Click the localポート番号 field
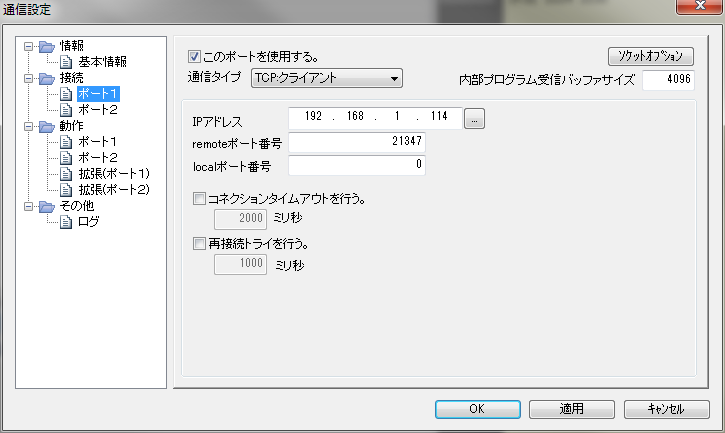Viewport: 725px width, 433px height. click(x=357, y=165)
